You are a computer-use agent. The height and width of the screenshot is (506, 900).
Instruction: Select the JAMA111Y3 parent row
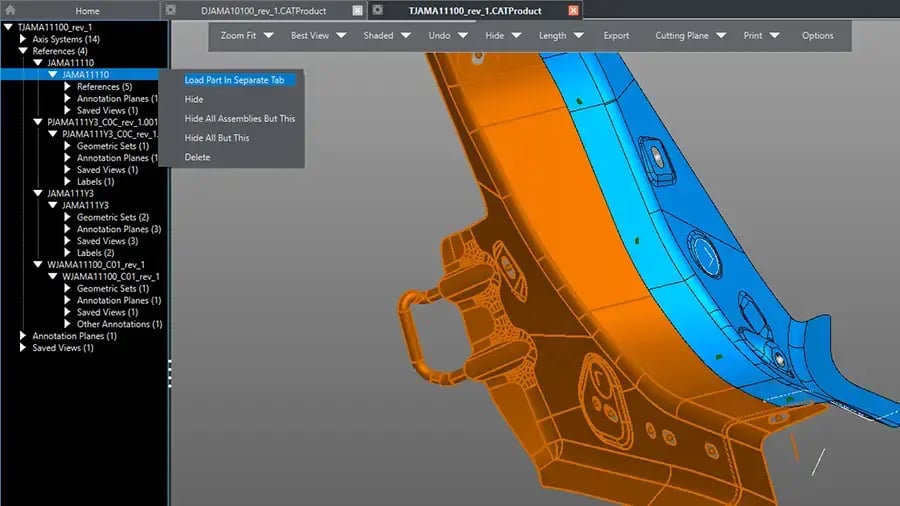[70, 193]
